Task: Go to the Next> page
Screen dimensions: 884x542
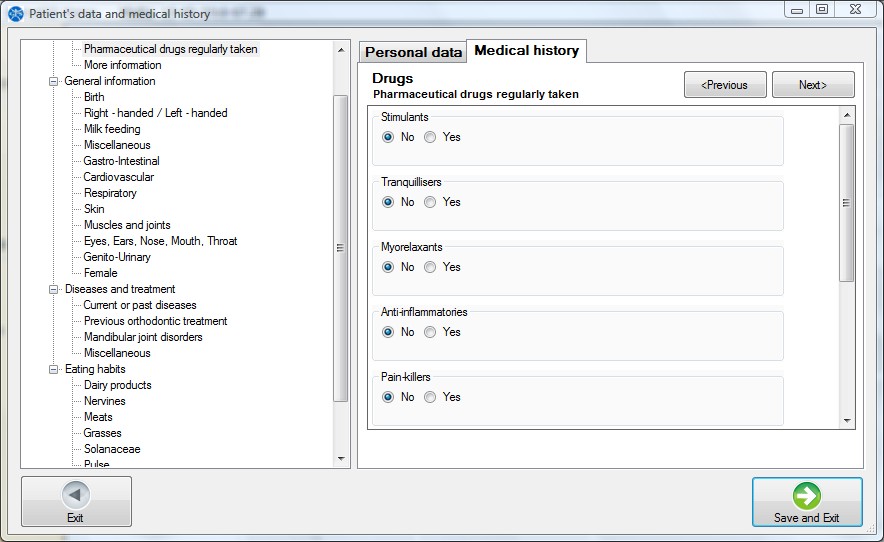Action: 813,85
